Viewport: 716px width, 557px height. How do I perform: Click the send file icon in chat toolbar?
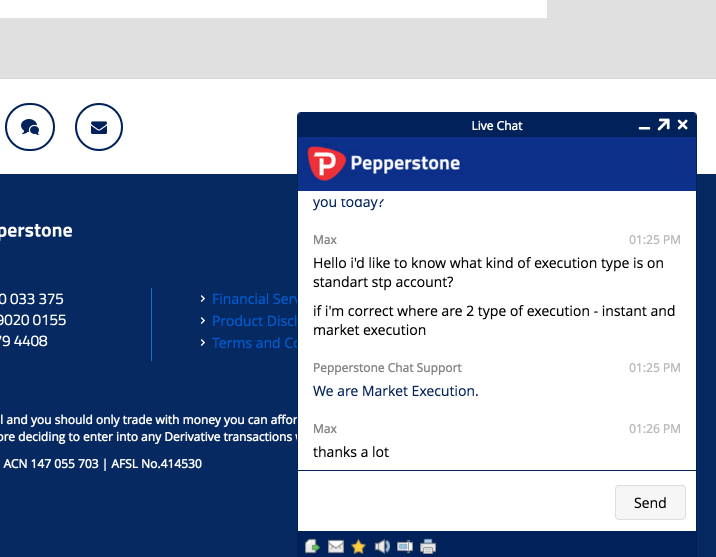(x=312, y=546)
